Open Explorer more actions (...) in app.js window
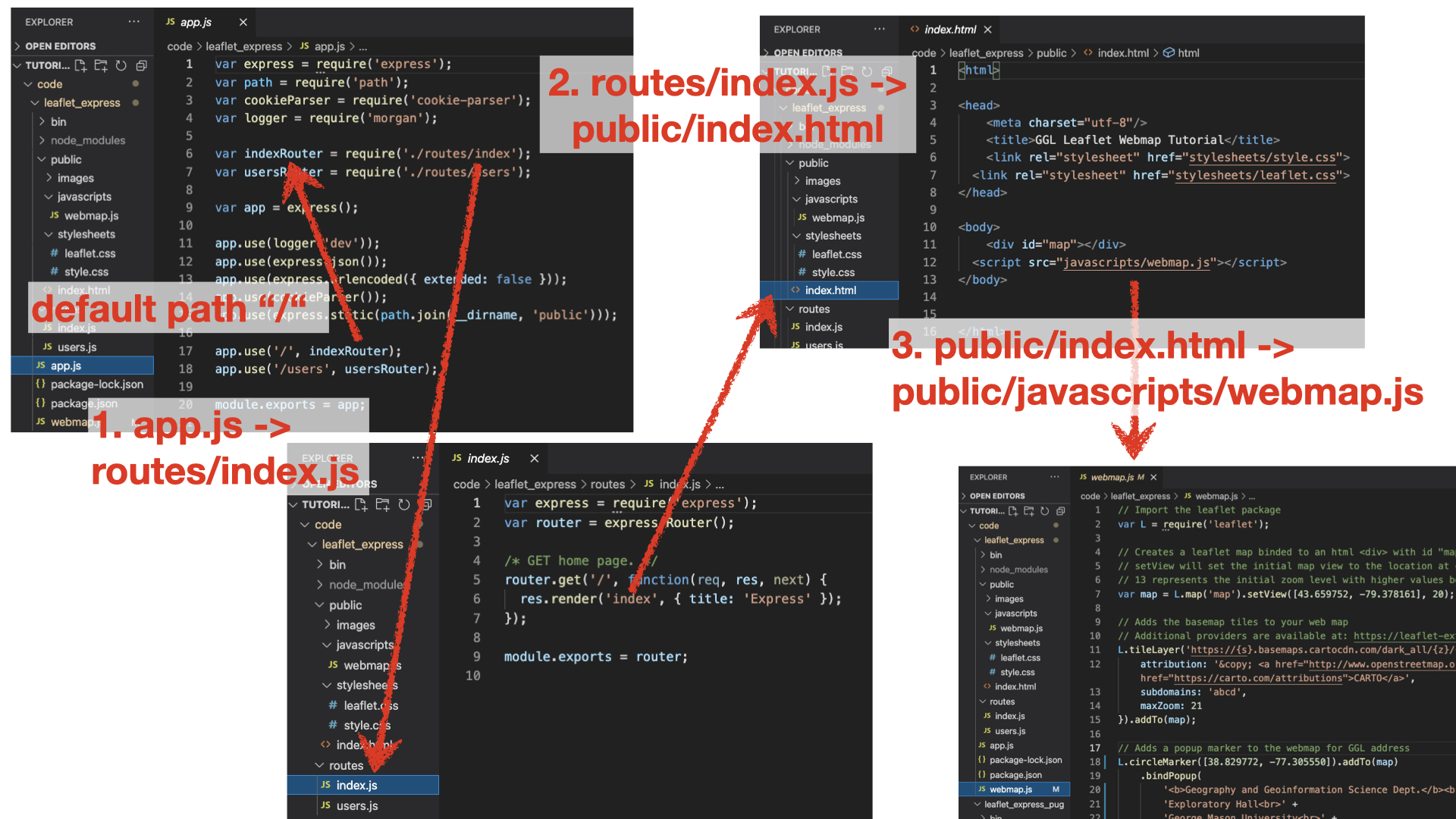This screenshot has height=819, width=1456. (134, 22)
